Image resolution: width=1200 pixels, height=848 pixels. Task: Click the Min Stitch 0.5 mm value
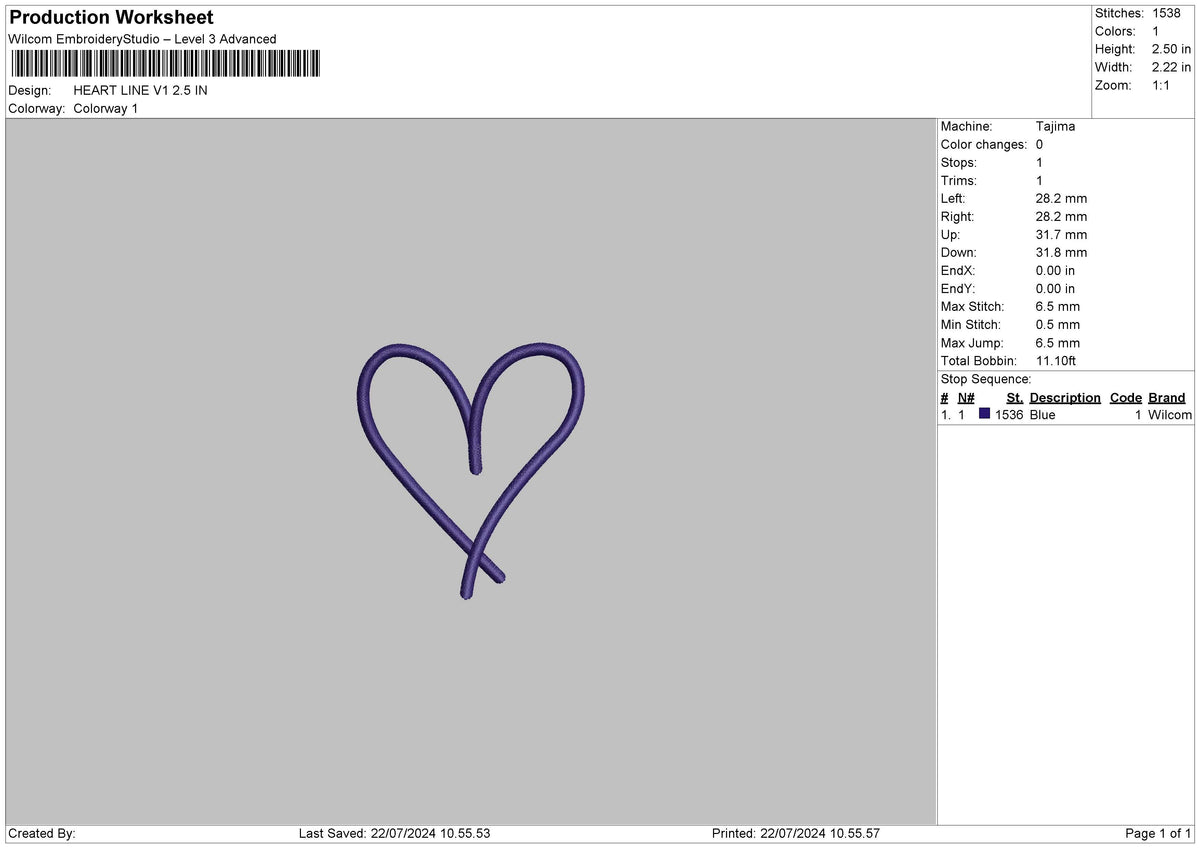pyautogui.click(x=1058, y=324)
